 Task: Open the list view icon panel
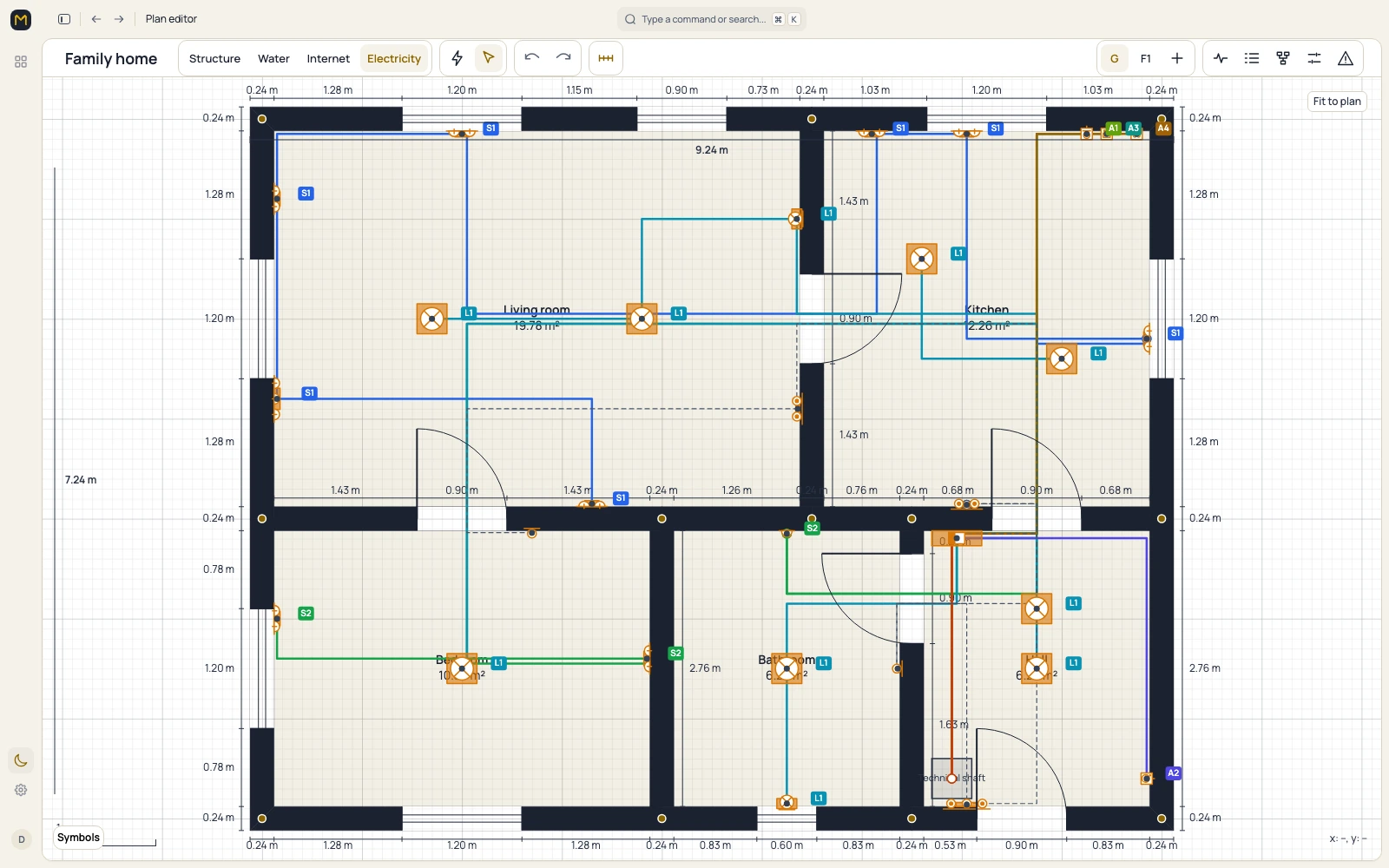click(1252, 58)
